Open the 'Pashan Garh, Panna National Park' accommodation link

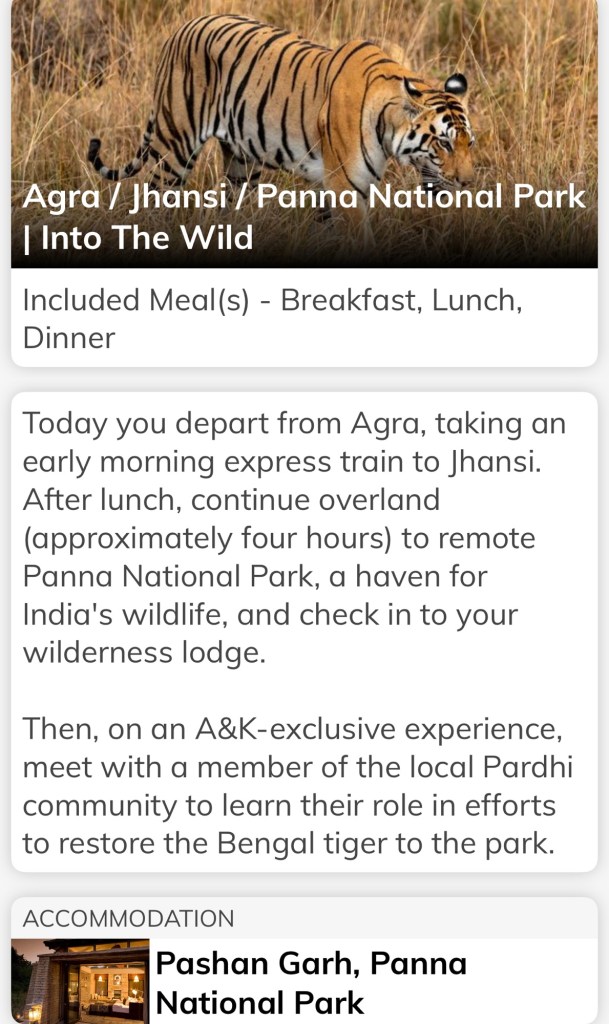click(311, 982)
